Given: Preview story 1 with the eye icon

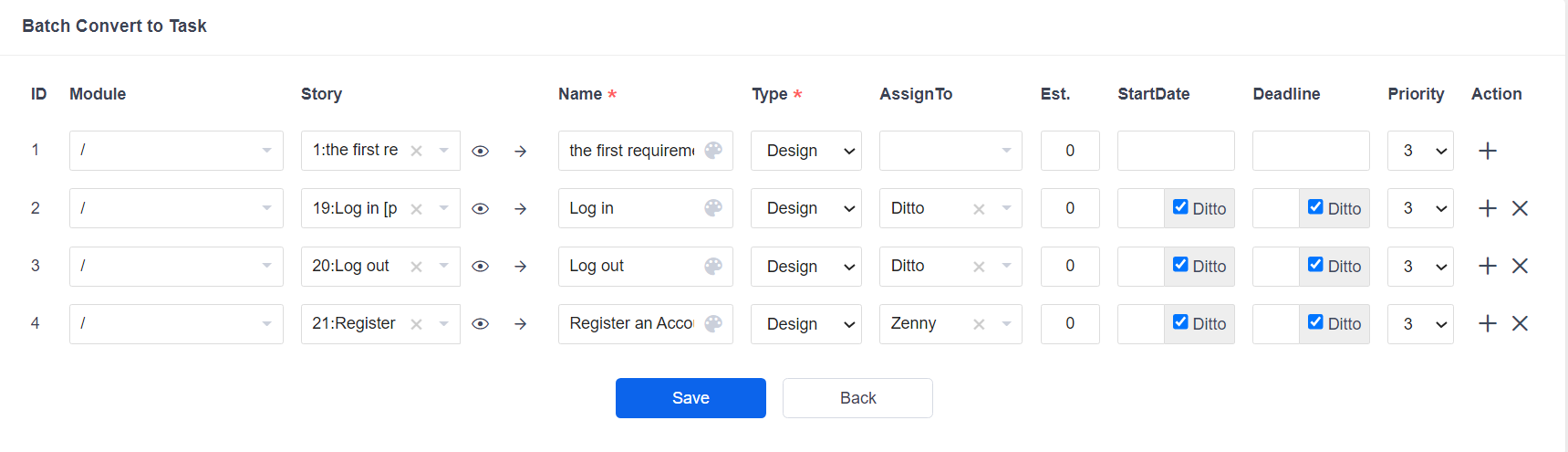Looking at the screenshot, I should click(480, 152).
